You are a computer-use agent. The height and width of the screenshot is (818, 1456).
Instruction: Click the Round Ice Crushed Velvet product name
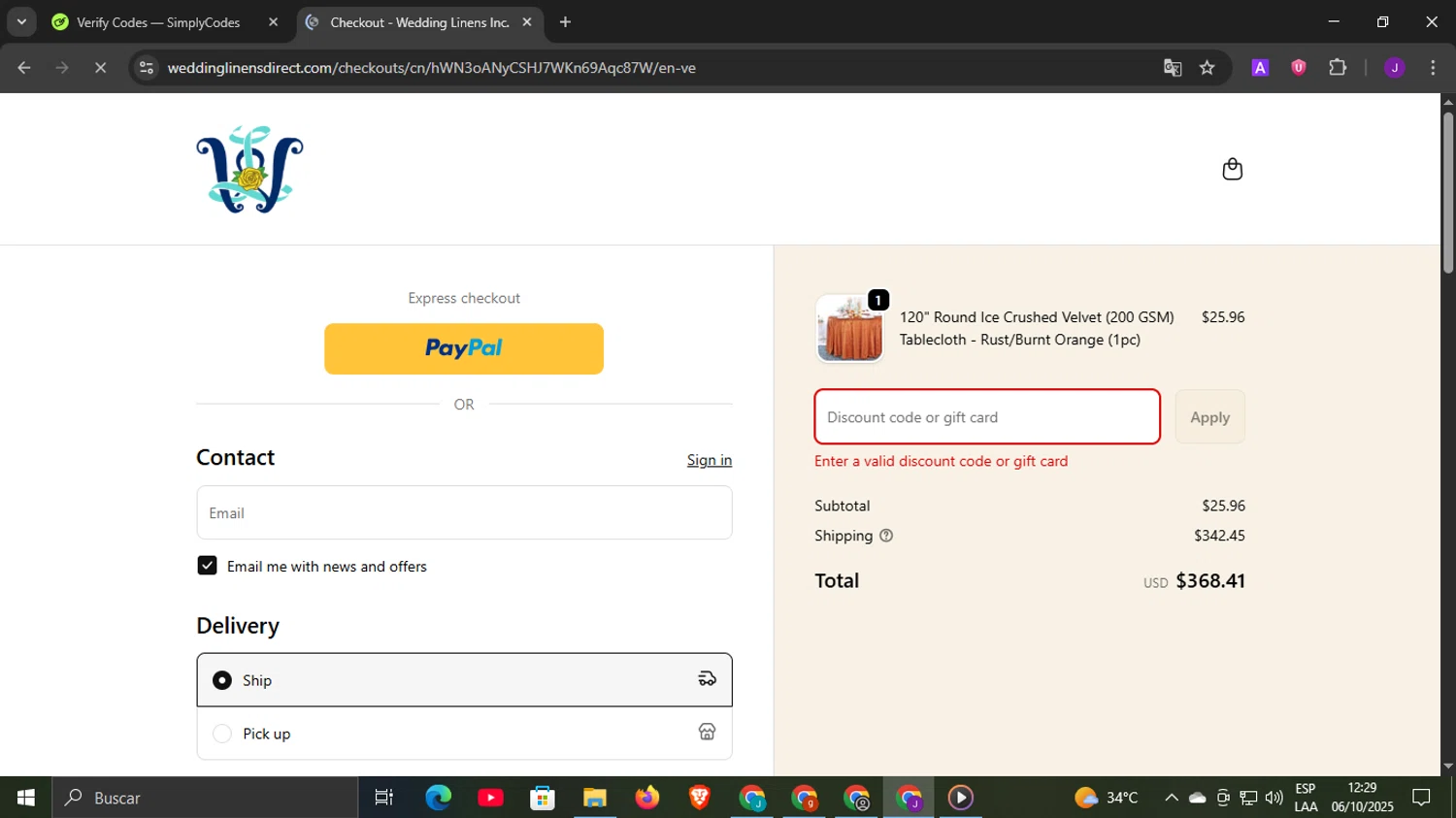click(1037, 328)
